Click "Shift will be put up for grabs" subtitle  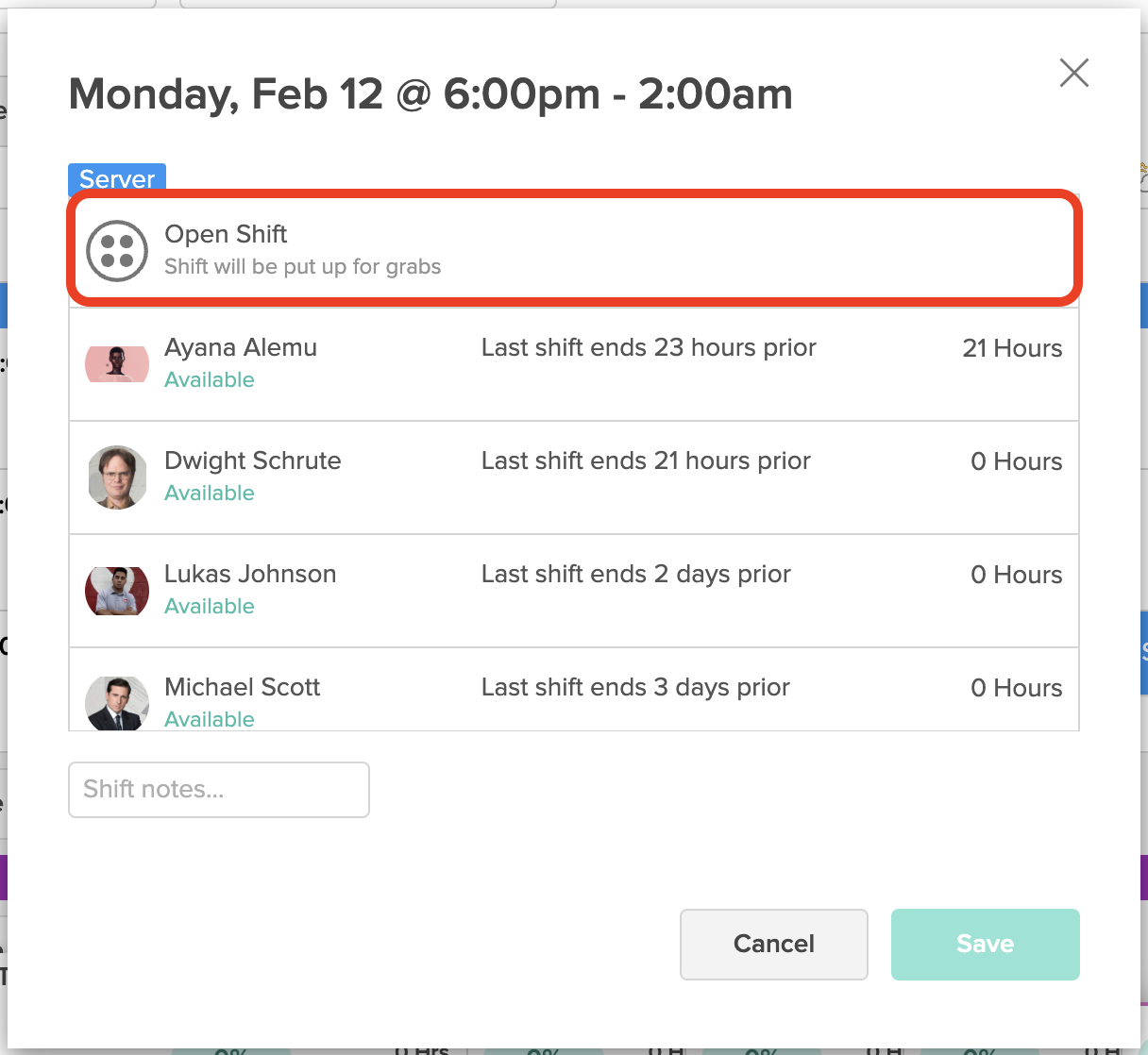coord(302,266)
